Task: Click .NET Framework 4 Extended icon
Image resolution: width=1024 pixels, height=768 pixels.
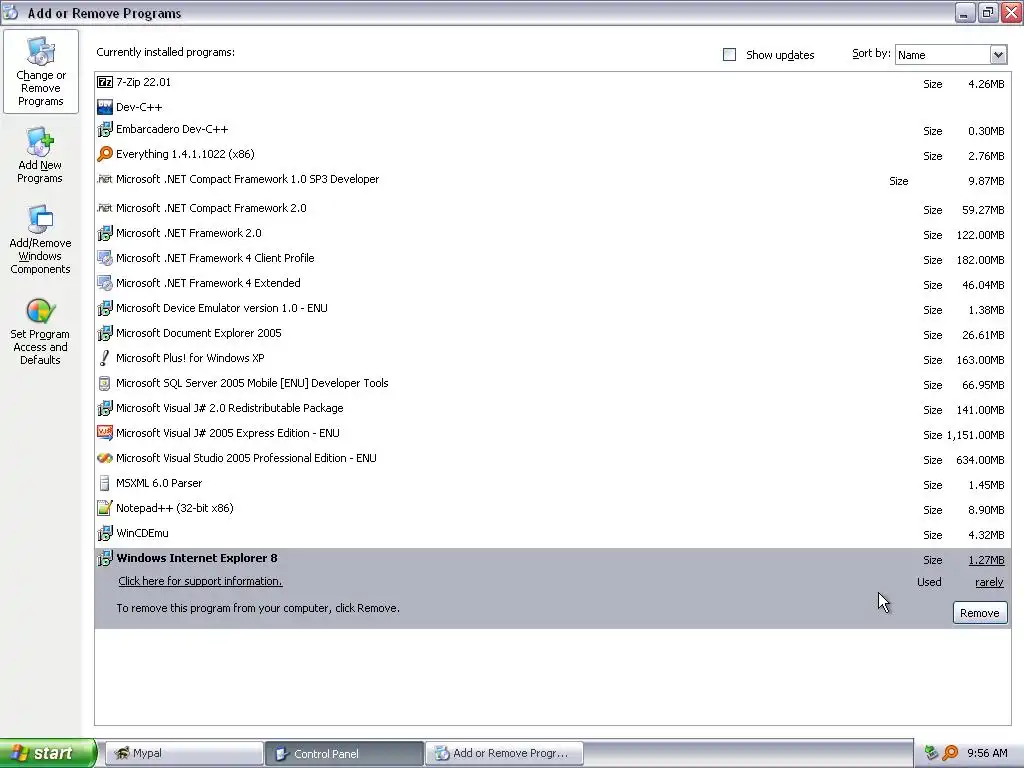Action: [104, 283]
